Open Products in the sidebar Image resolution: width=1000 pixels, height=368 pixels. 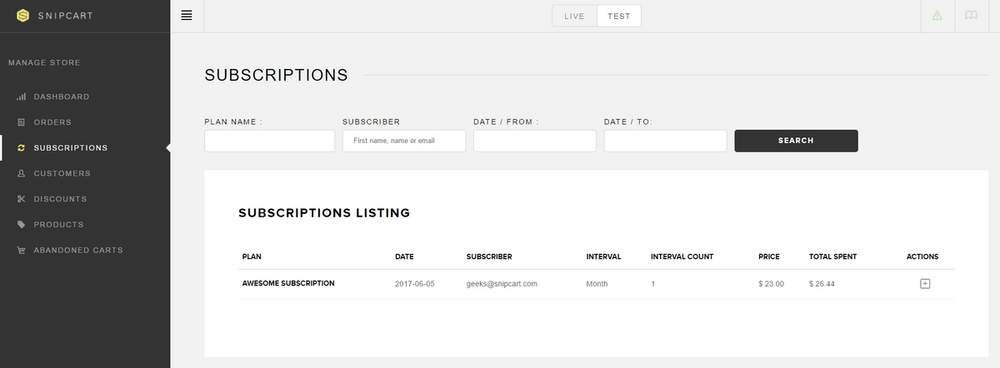coord(59,224)
